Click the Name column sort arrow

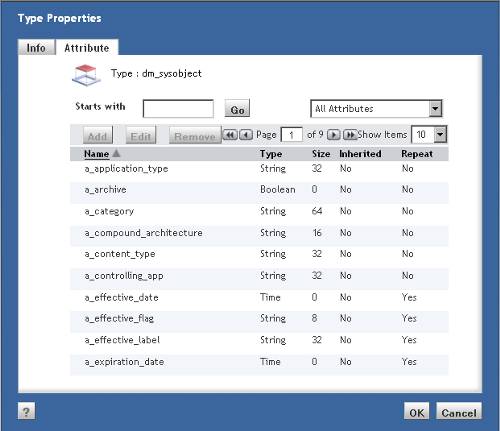click(116, 153)
